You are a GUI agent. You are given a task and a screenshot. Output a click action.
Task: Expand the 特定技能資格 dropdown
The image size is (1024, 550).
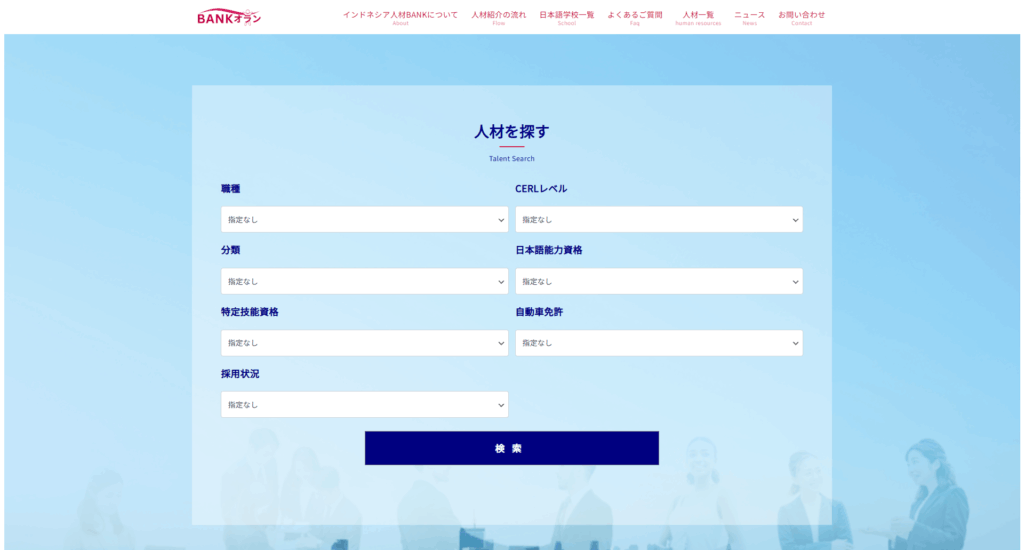(364, 343)
